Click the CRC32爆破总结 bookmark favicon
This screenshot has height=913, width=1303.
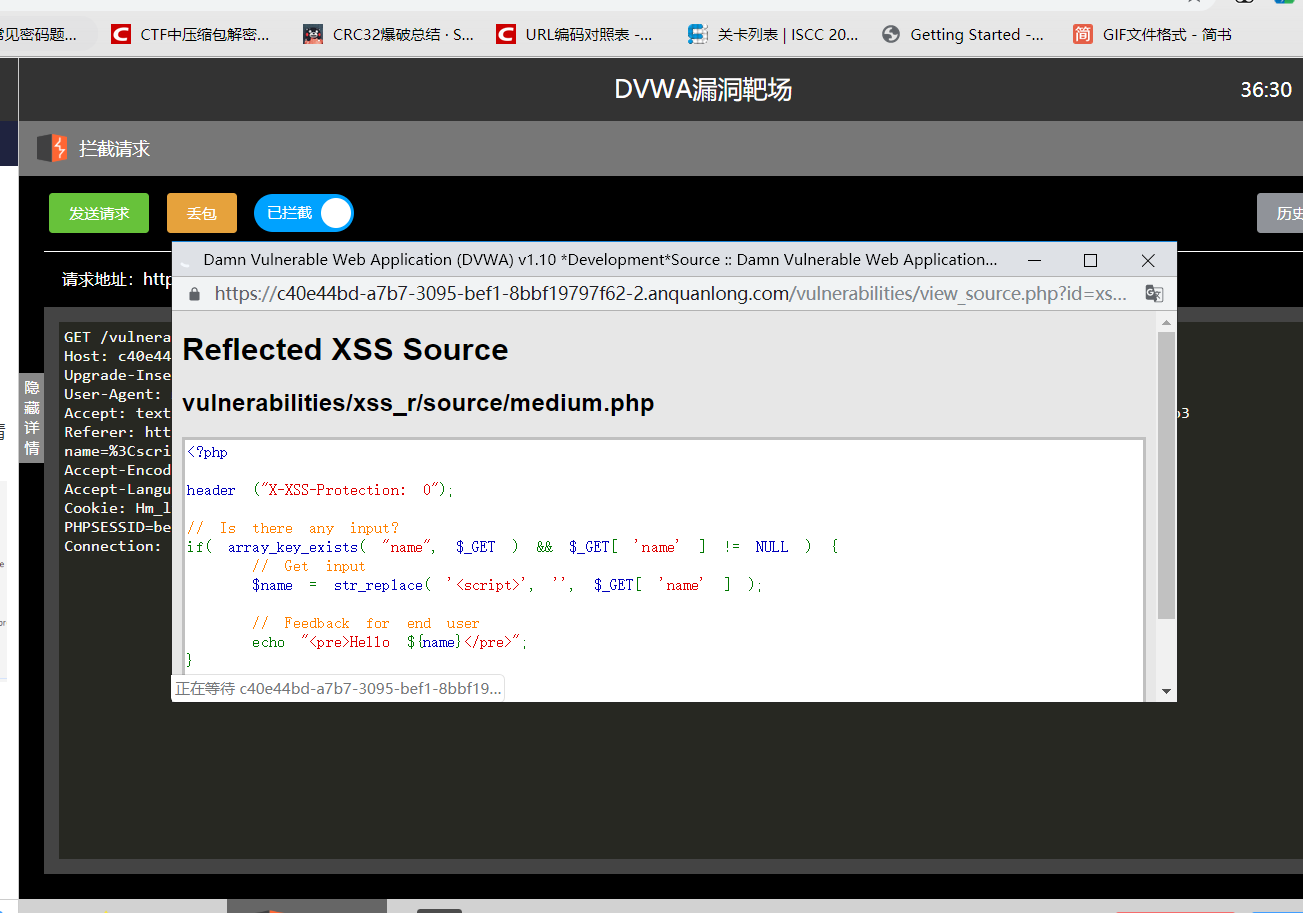click(x=313, y=34)
